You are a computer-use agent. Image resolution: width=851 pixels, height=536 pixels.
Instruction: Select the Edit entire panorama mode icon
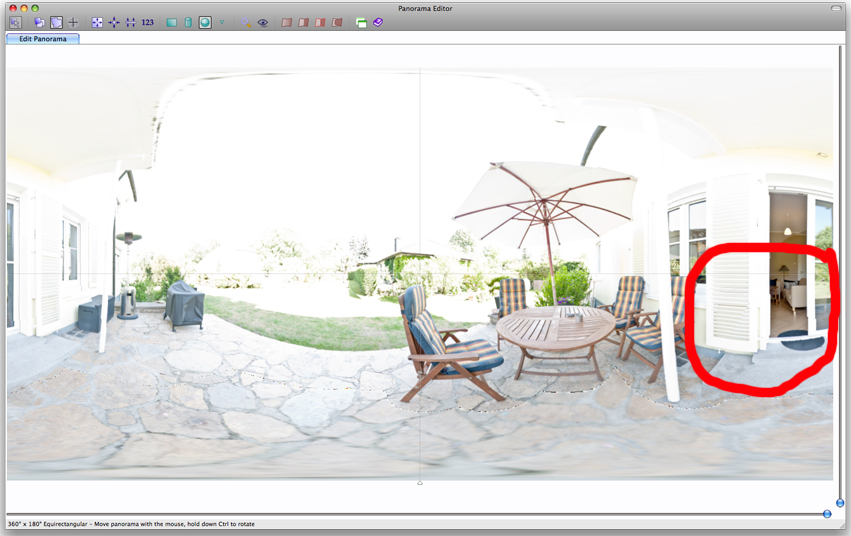pyautogui.click(x=39, y=22)
